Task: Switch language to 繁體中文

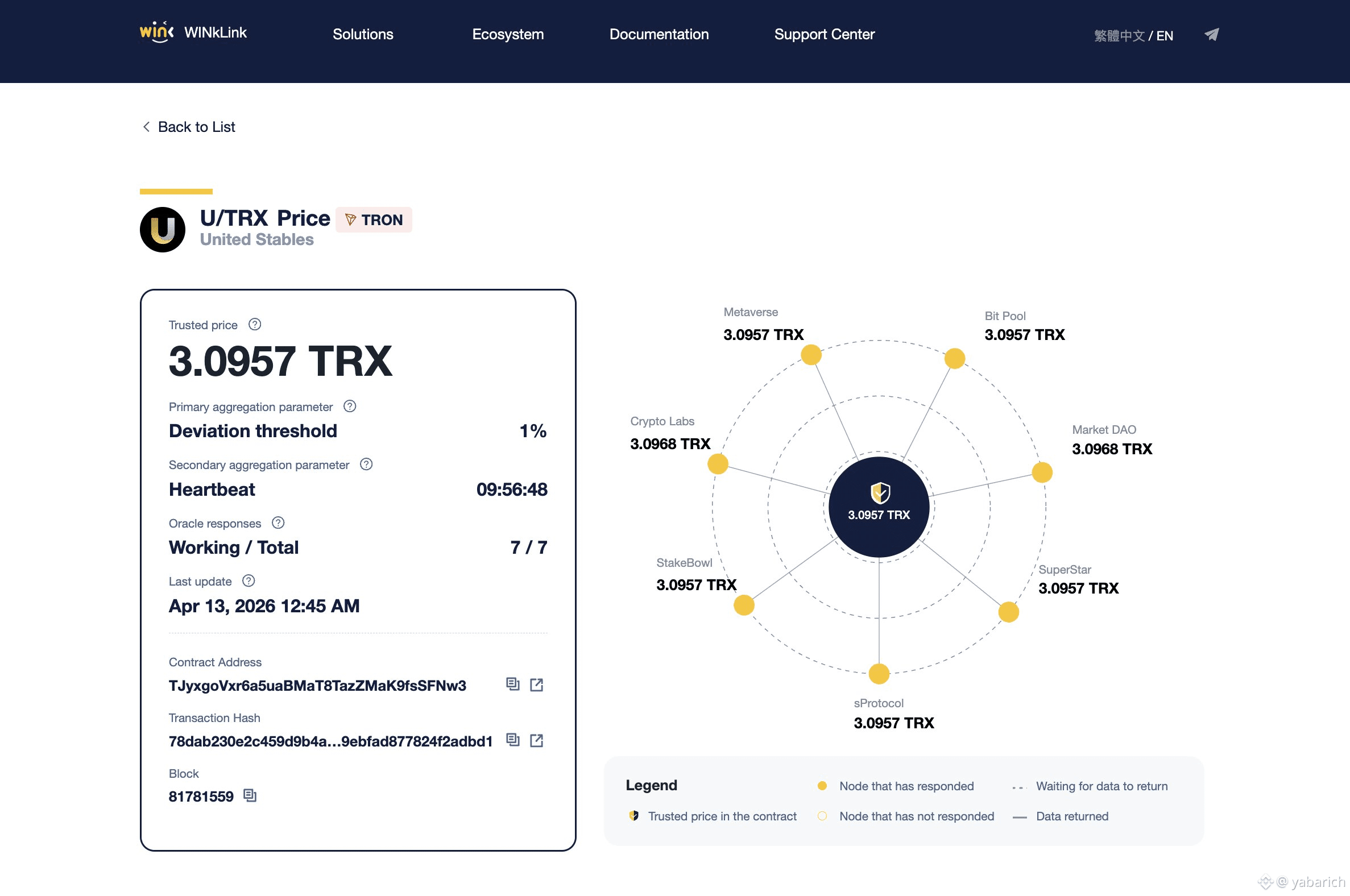Action: (1119, 36)
